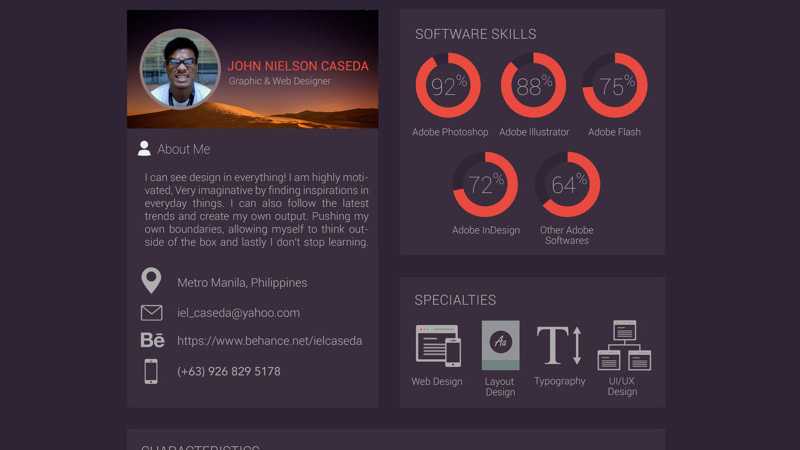Click the About Me person icon
Screen dimensions: 800x450
(144, 149)
